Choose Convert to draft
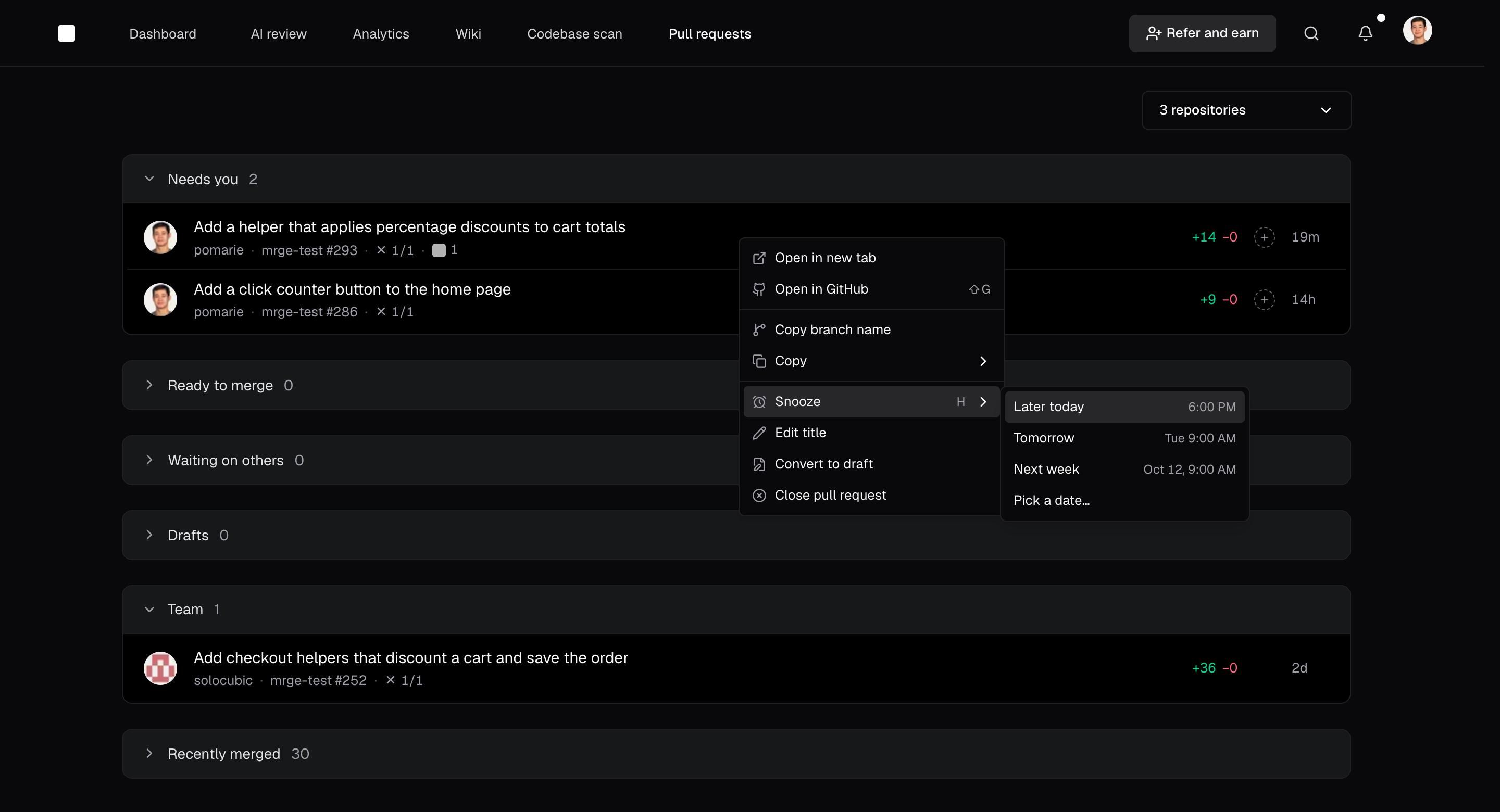The width and height of the screenshot is (1500, 812). tap(871, 464)
